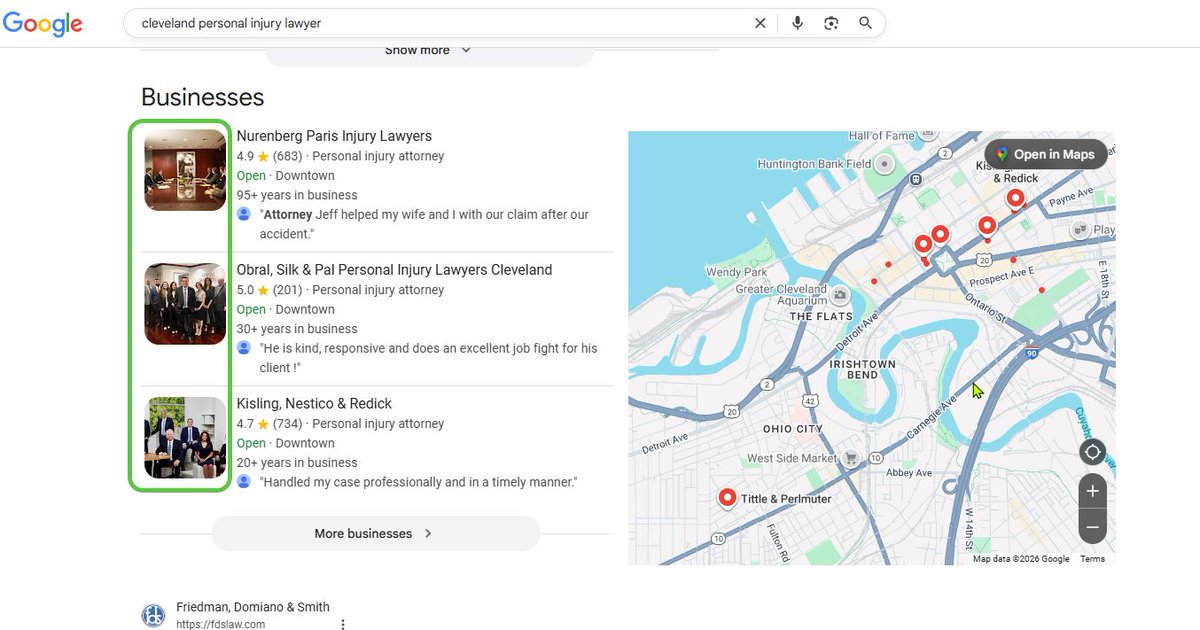Click the magnifier search icon
1200x630 pixels.
[x=865, y=23]
